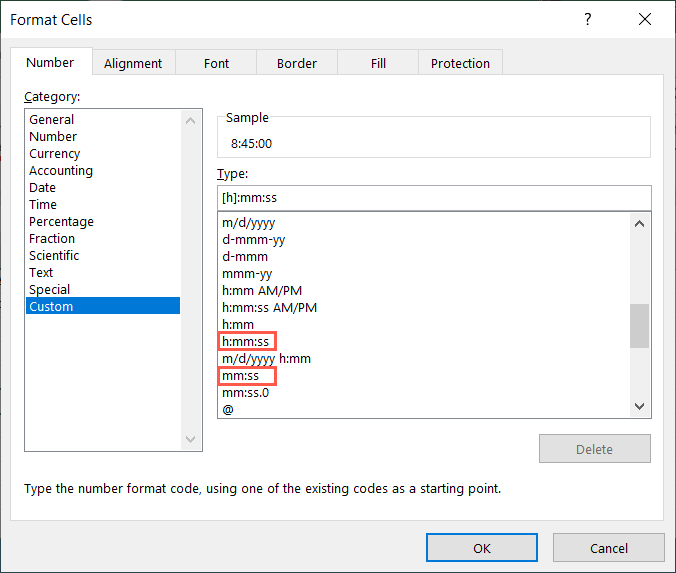Click the Help question mark icon
Image resolution: width=676 pixels, height=573 pixels.
pyautogui.click(x=587, y=19)
